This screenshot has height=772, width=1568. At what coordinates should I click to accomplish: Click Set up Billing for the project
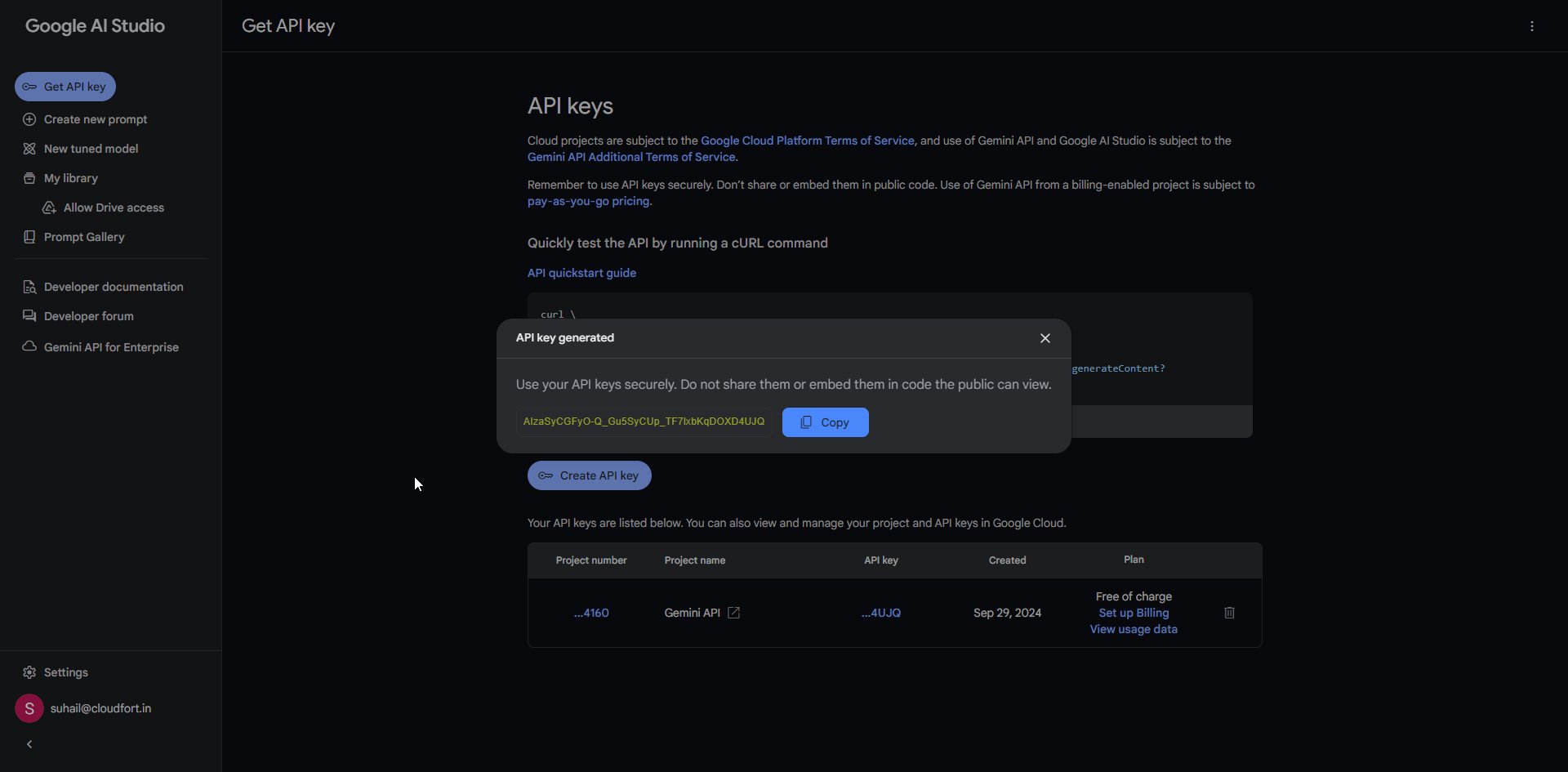1134,613
